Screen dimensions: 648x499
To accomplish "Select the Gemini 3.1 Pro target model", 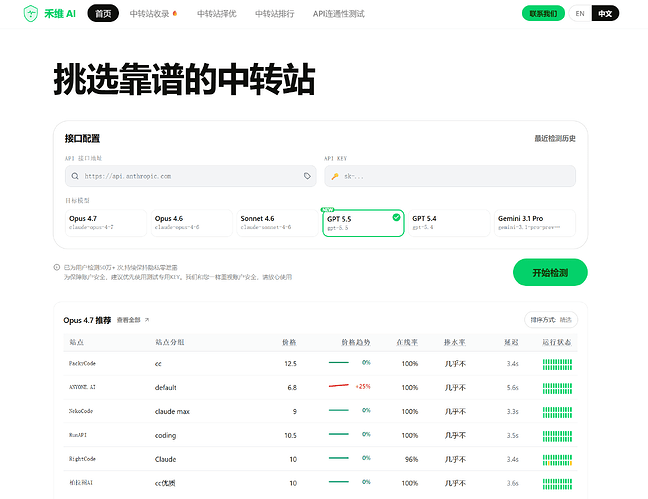I will coord(535,223).
